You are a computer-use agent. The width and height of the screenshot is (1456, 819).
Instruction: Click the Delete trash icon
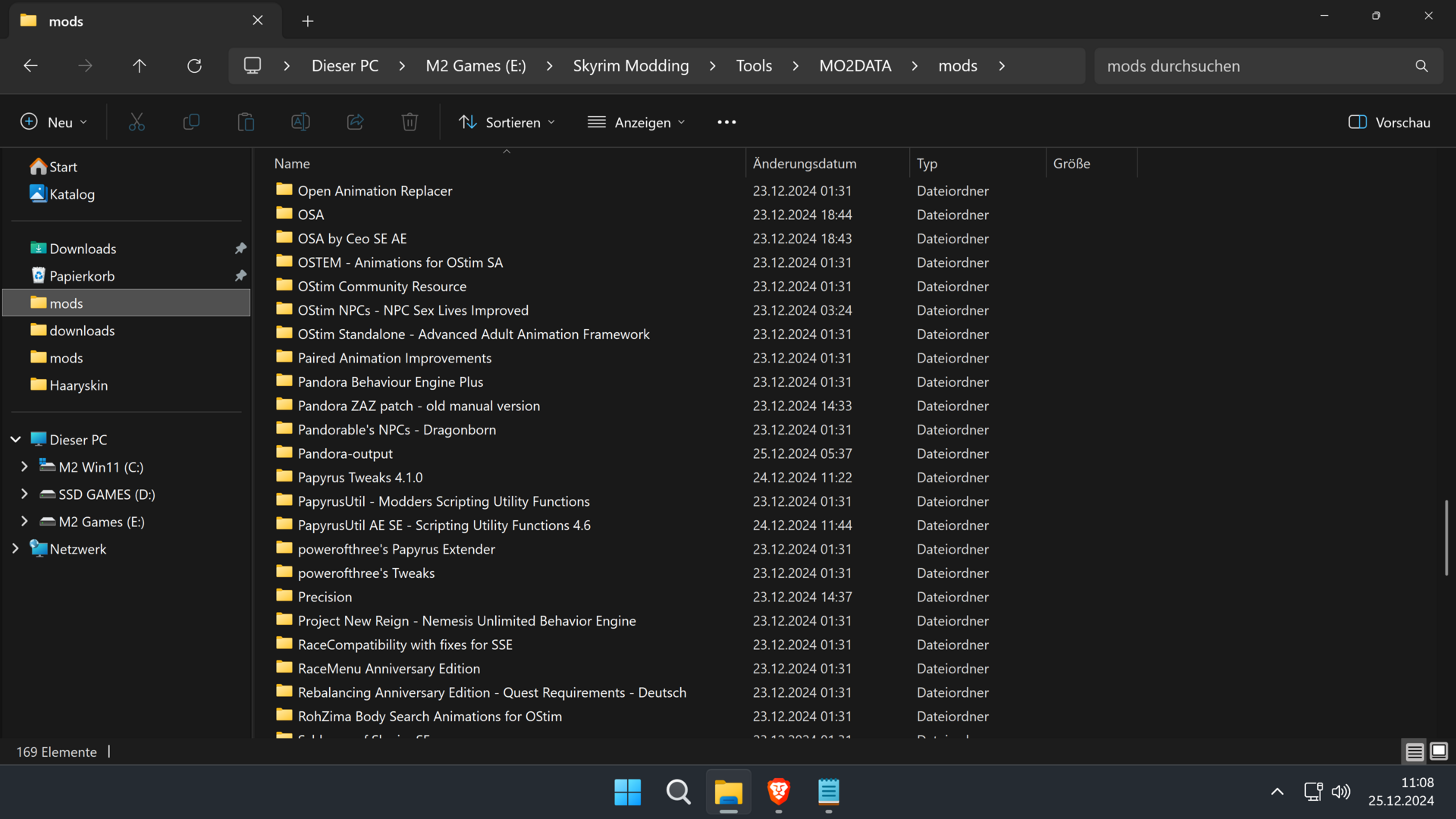point(409,122)
